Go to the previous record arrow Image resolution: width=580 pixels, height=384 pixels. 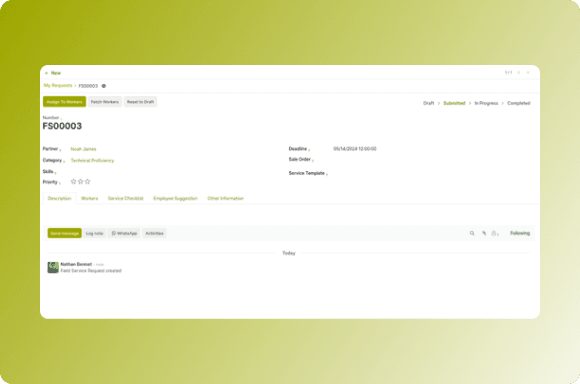pos(519,73)
